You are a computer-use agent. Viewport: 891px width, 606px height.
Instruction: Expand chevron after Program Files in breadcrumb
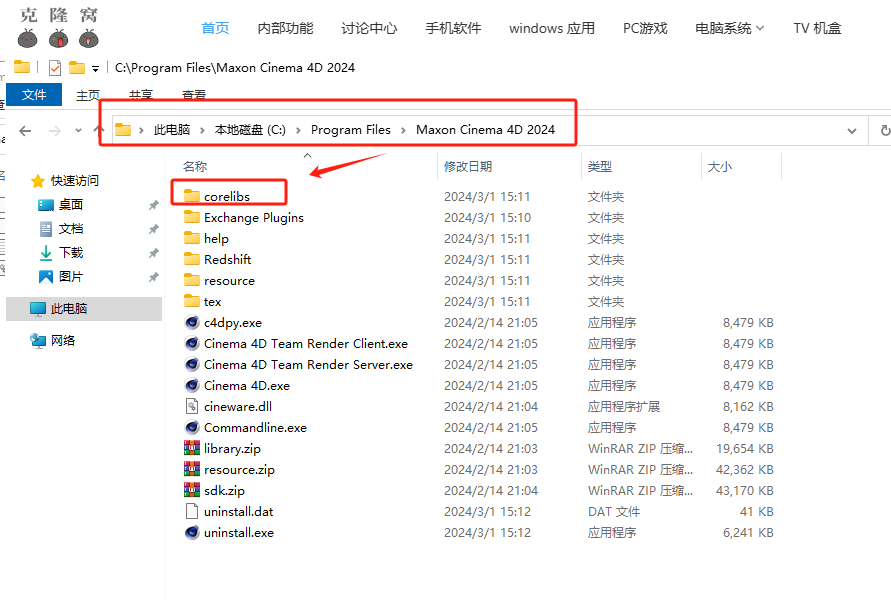[403, 130]
